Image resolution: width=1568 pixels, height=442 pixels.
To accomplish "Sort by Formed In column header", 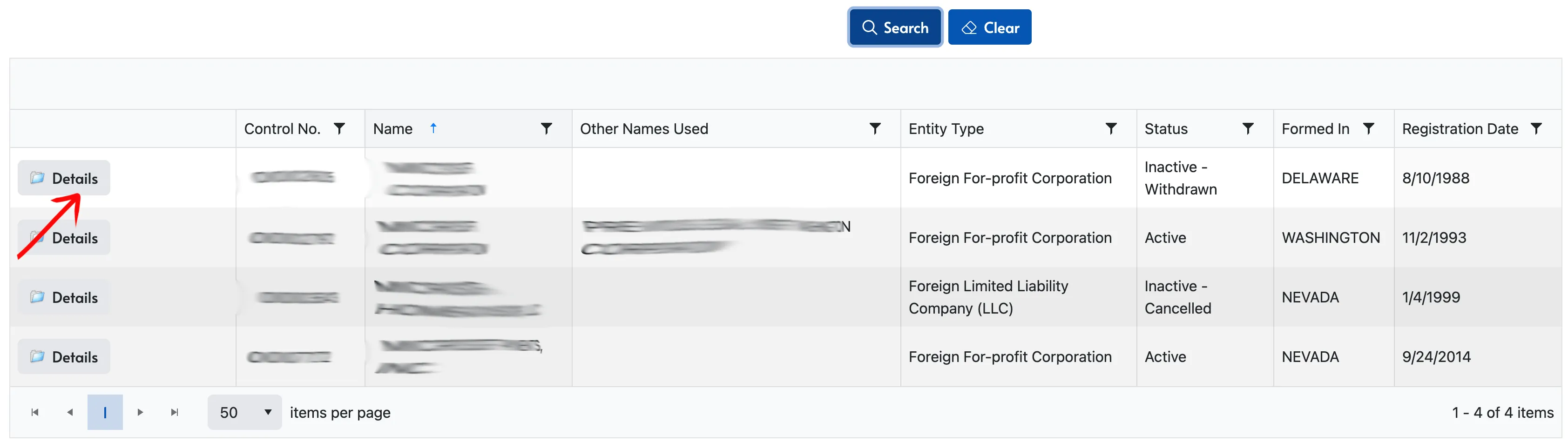I will point(1315,129).
